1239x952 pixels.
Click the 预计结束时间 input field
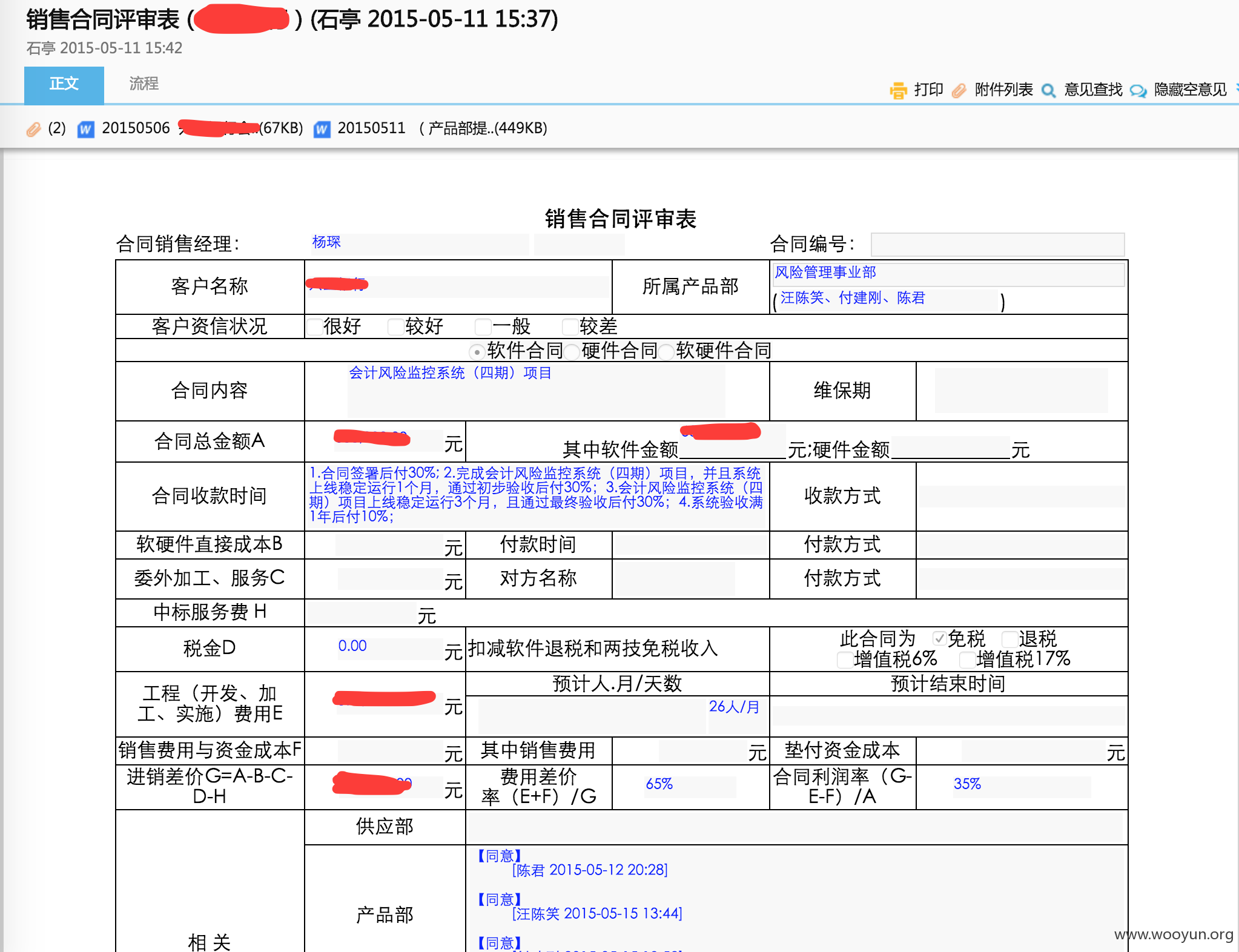pos(948,716)
